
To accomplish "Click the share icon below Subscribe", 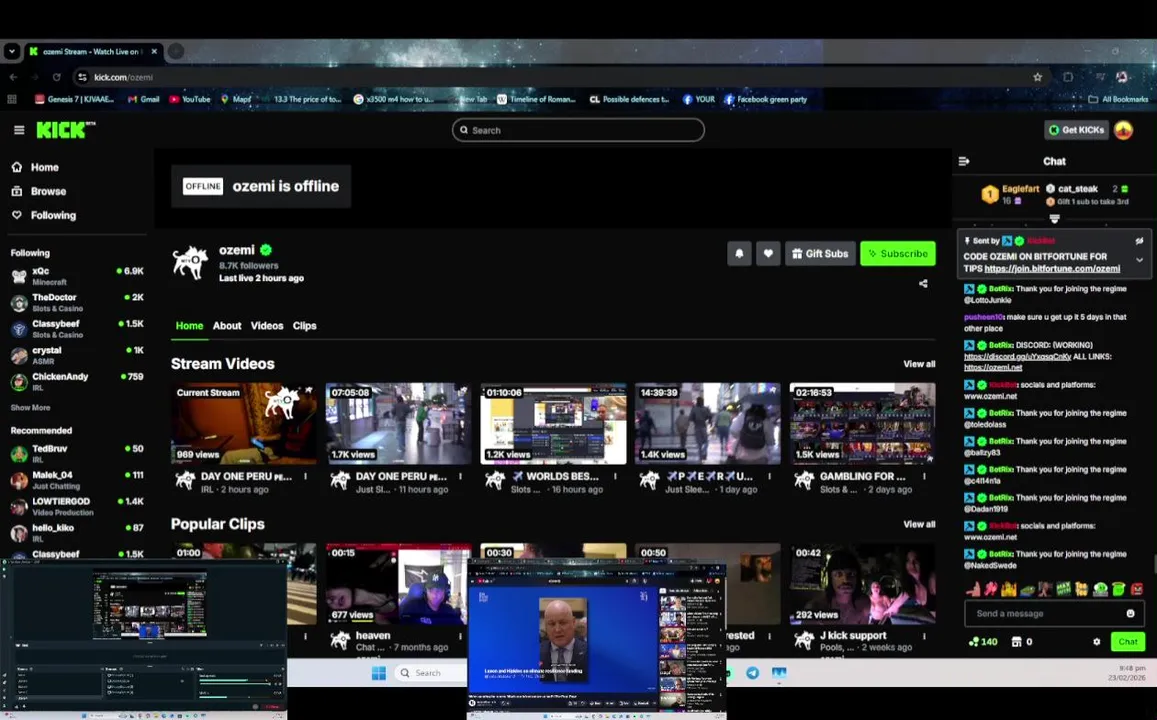I will pos(923,283).
